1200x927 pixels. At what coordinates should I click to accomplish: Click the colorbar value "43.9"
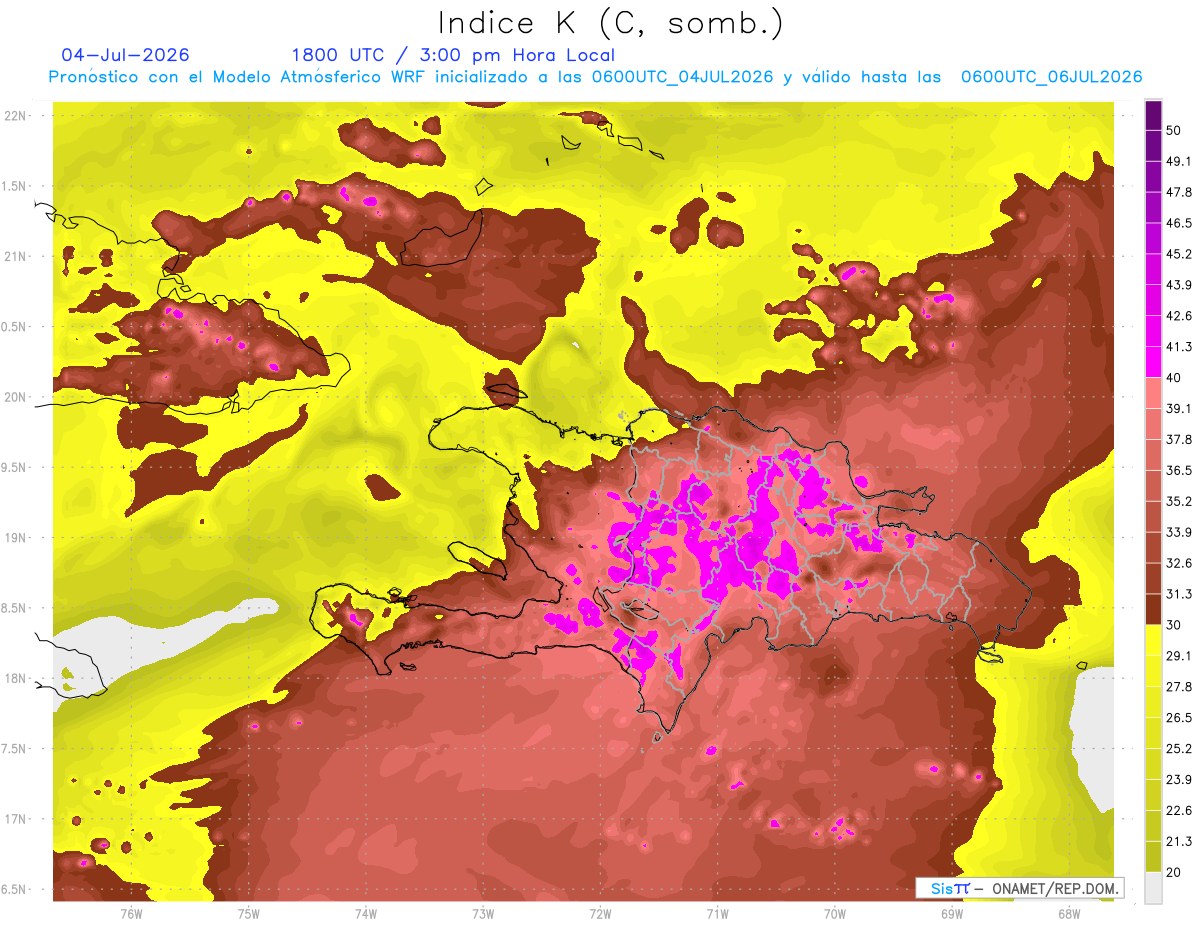[x=1179, y=285]
